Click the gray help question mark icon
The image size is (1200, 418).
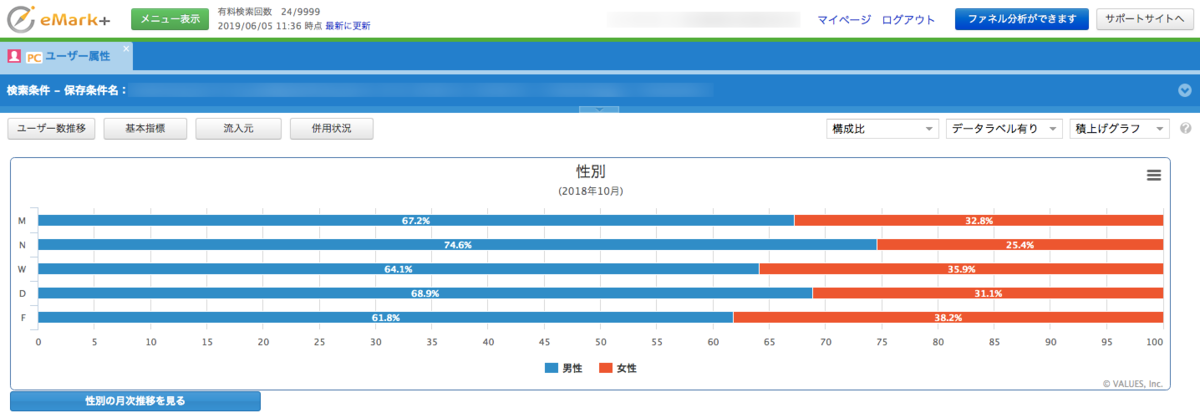pos(1185,129)
